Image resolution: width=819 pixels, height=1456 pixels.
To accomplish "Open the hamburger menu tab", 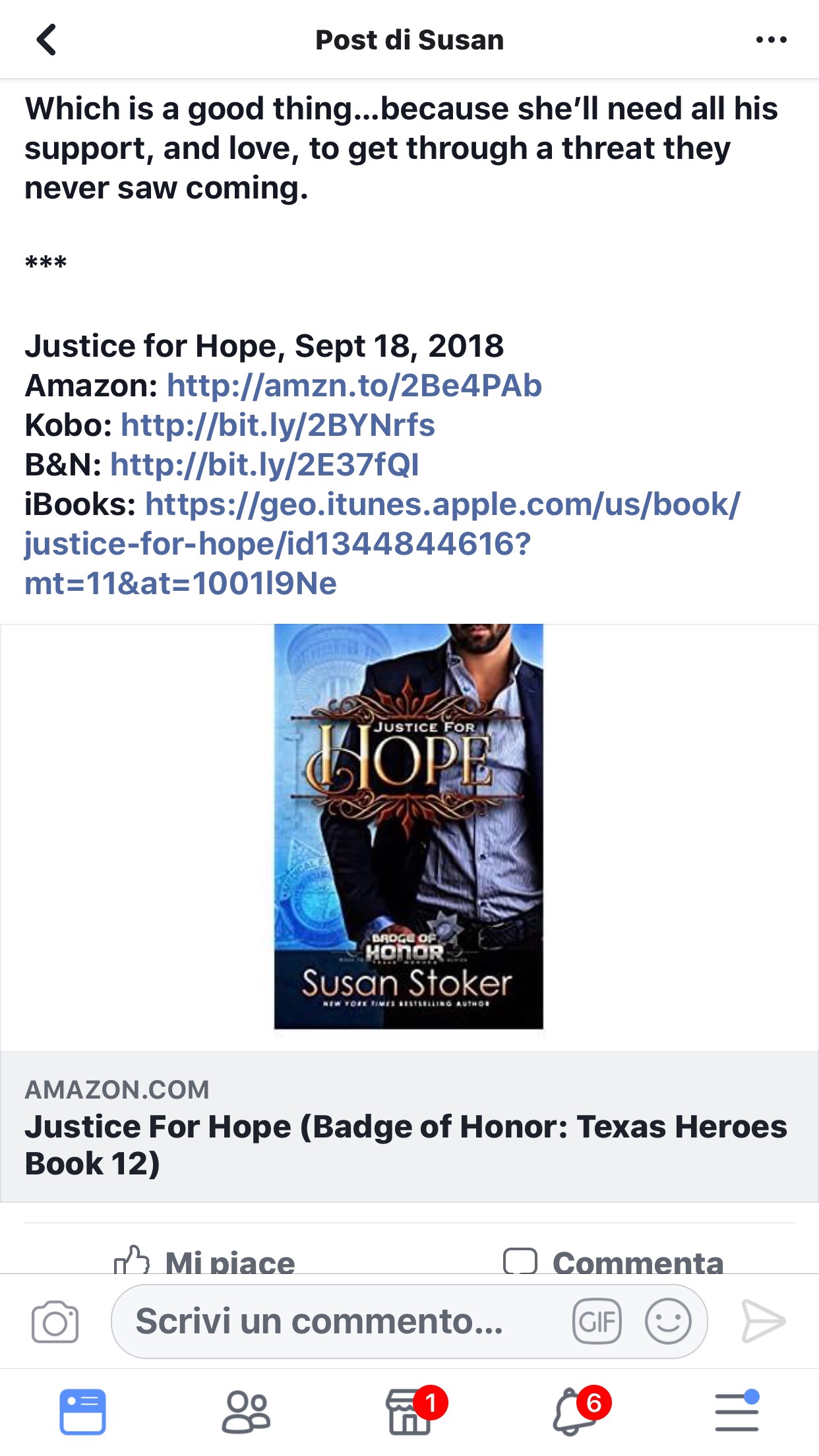I will click(737, 1411).
